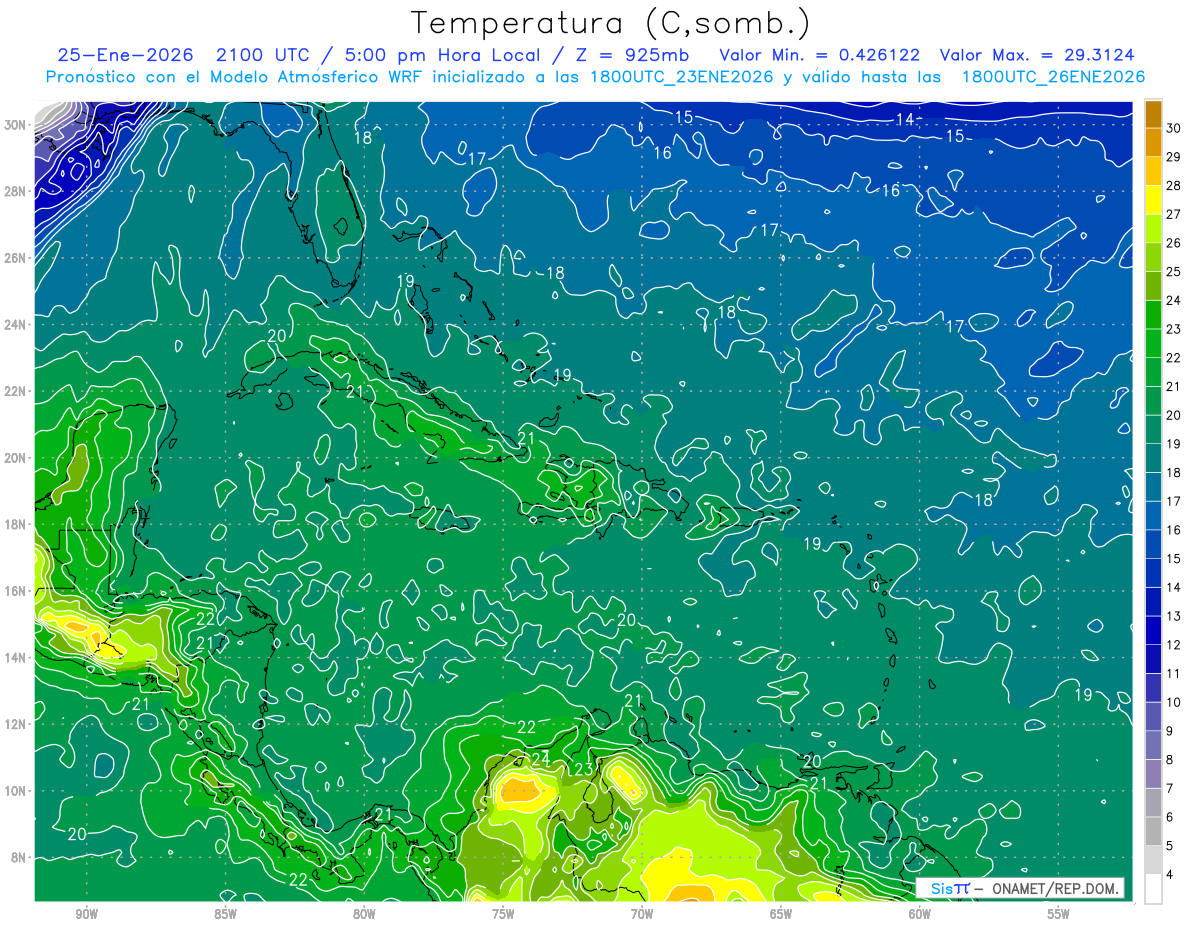
Task: Click the "55W" longitude axis label
Action: pyautogui.click(x=1059, y=914)
